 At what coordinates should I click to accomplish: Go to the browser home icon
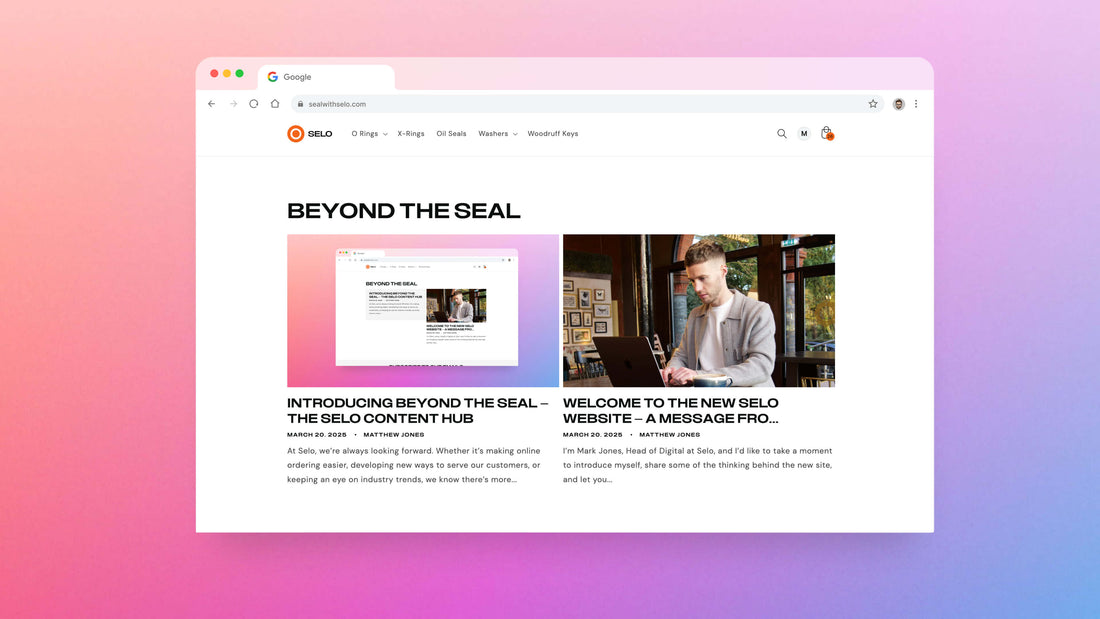pyautogui.click(x=275, y=104)
